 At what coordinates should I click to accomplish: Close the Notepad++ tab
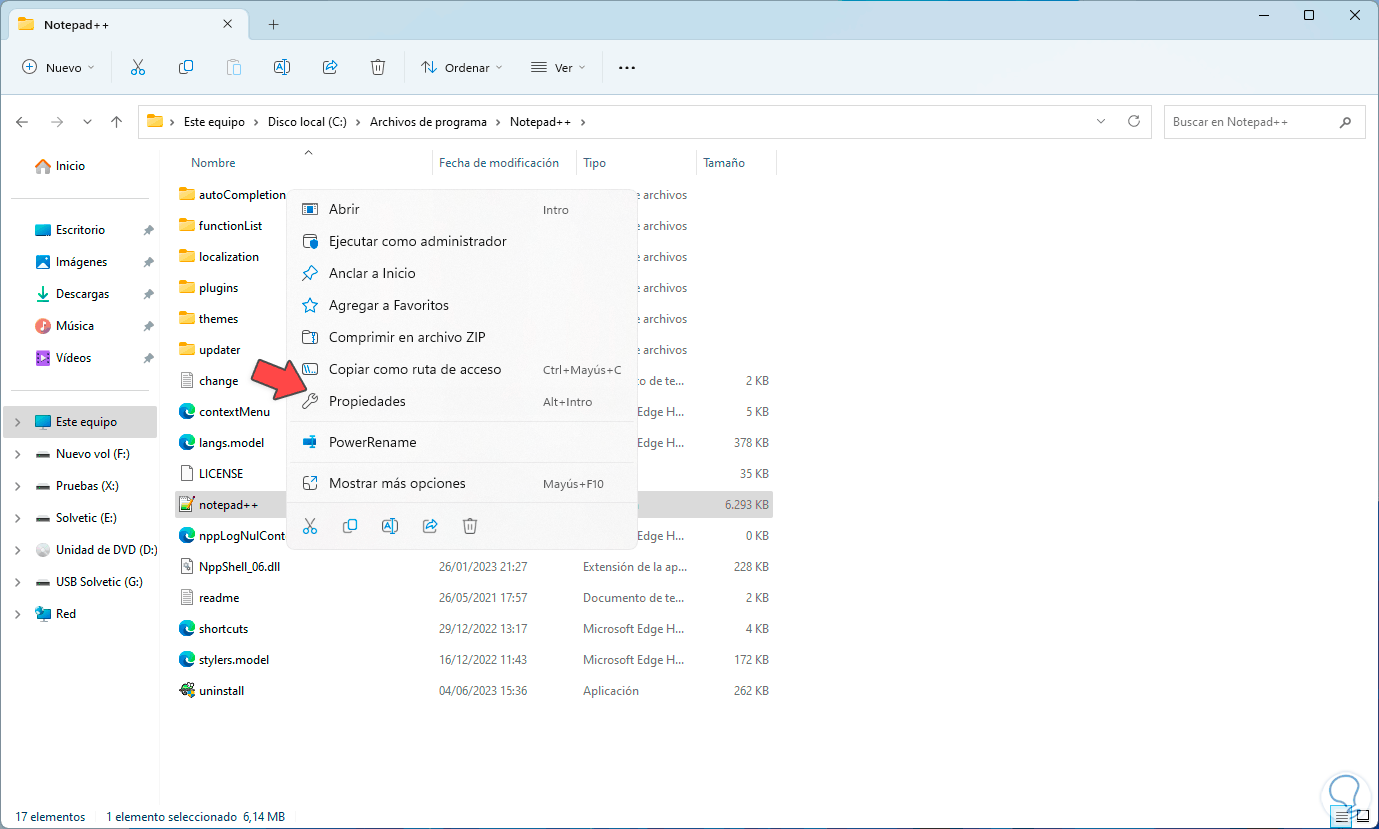tap(228, 24)
